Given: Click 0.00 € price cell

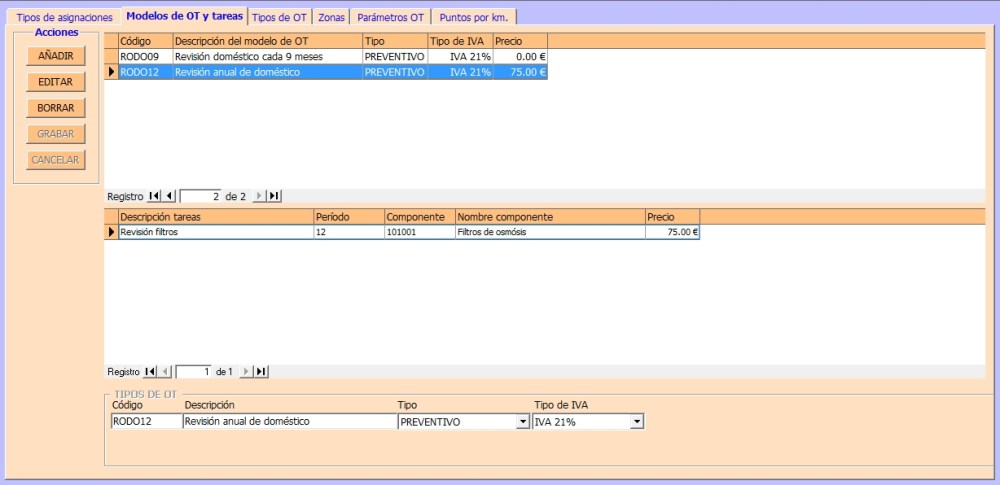Looking at the screenshot, I should pos(520,56).
